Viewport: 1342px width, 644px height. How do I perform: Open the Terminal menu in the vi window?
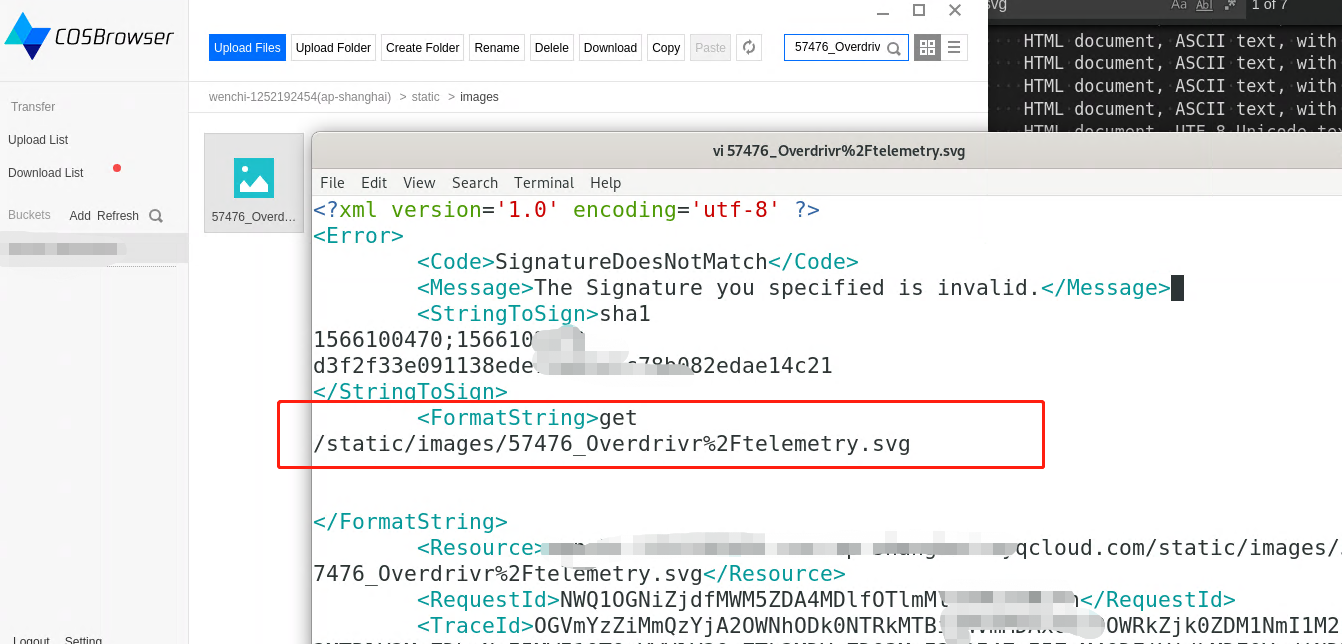[x=543, y=183]
